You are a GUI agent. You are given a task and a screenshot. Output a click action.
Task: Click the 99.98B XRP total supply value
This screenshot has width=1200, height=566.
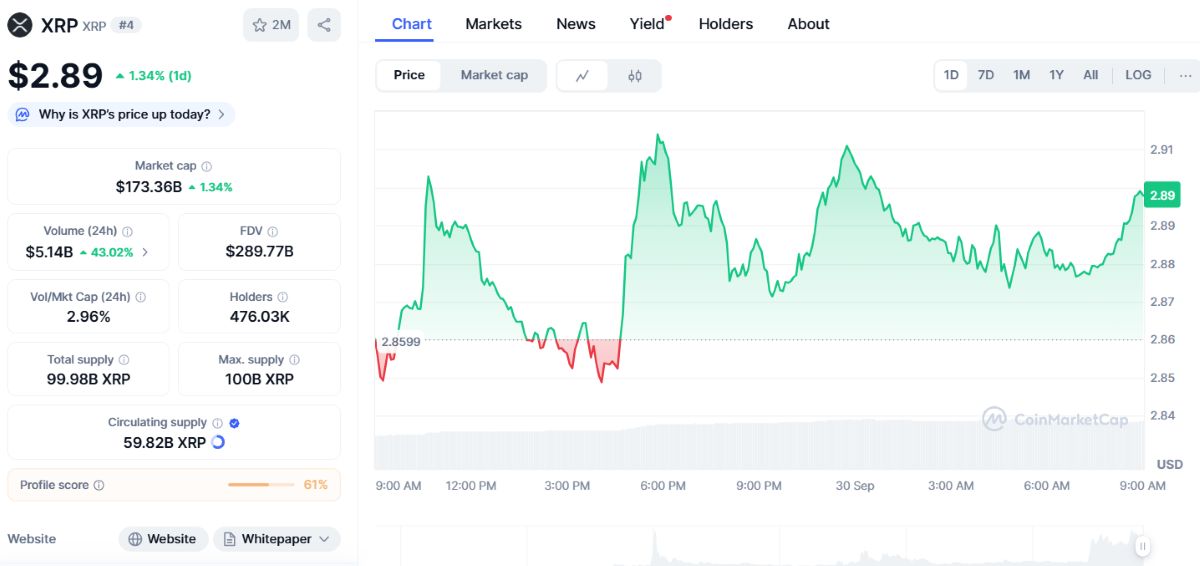click(x=88, y=379)
